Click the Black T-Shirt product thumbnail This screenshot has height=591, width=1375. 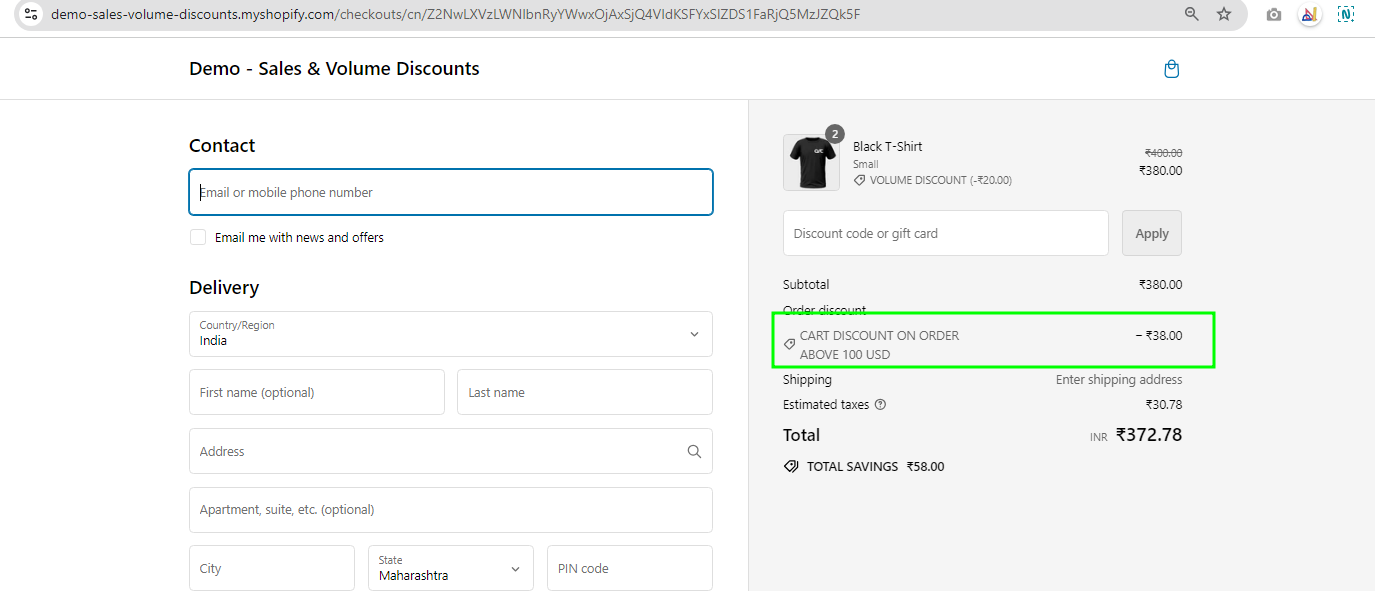(x=811, y=163)
